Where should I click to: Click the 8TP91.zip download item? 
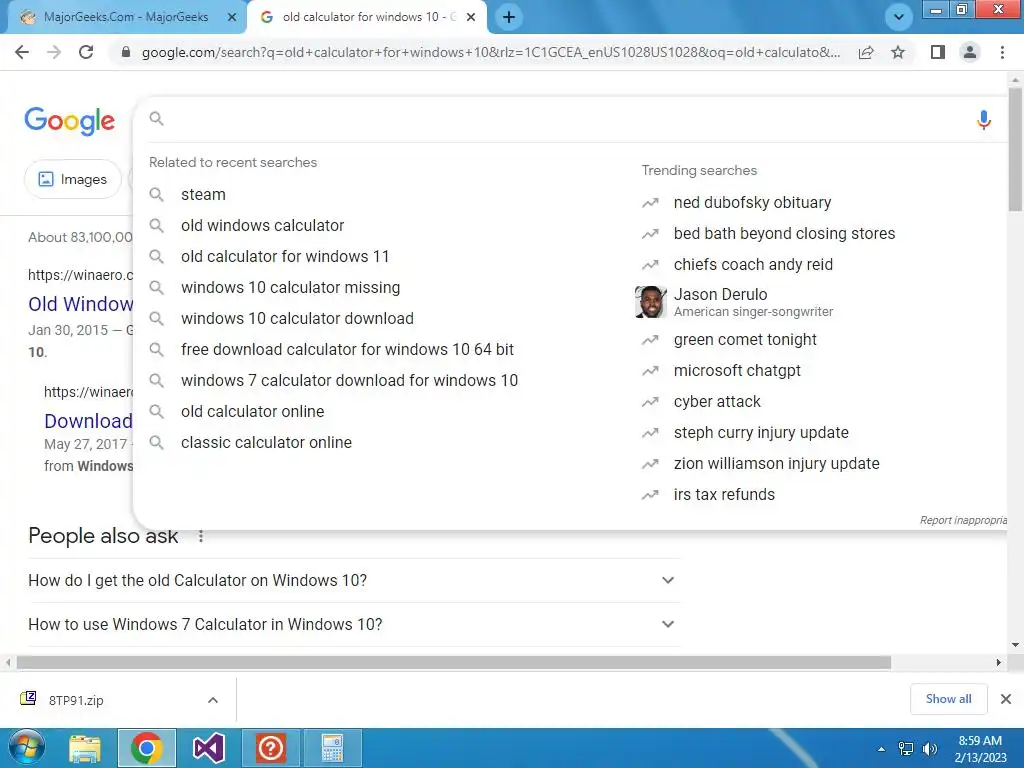pos(76,700)
